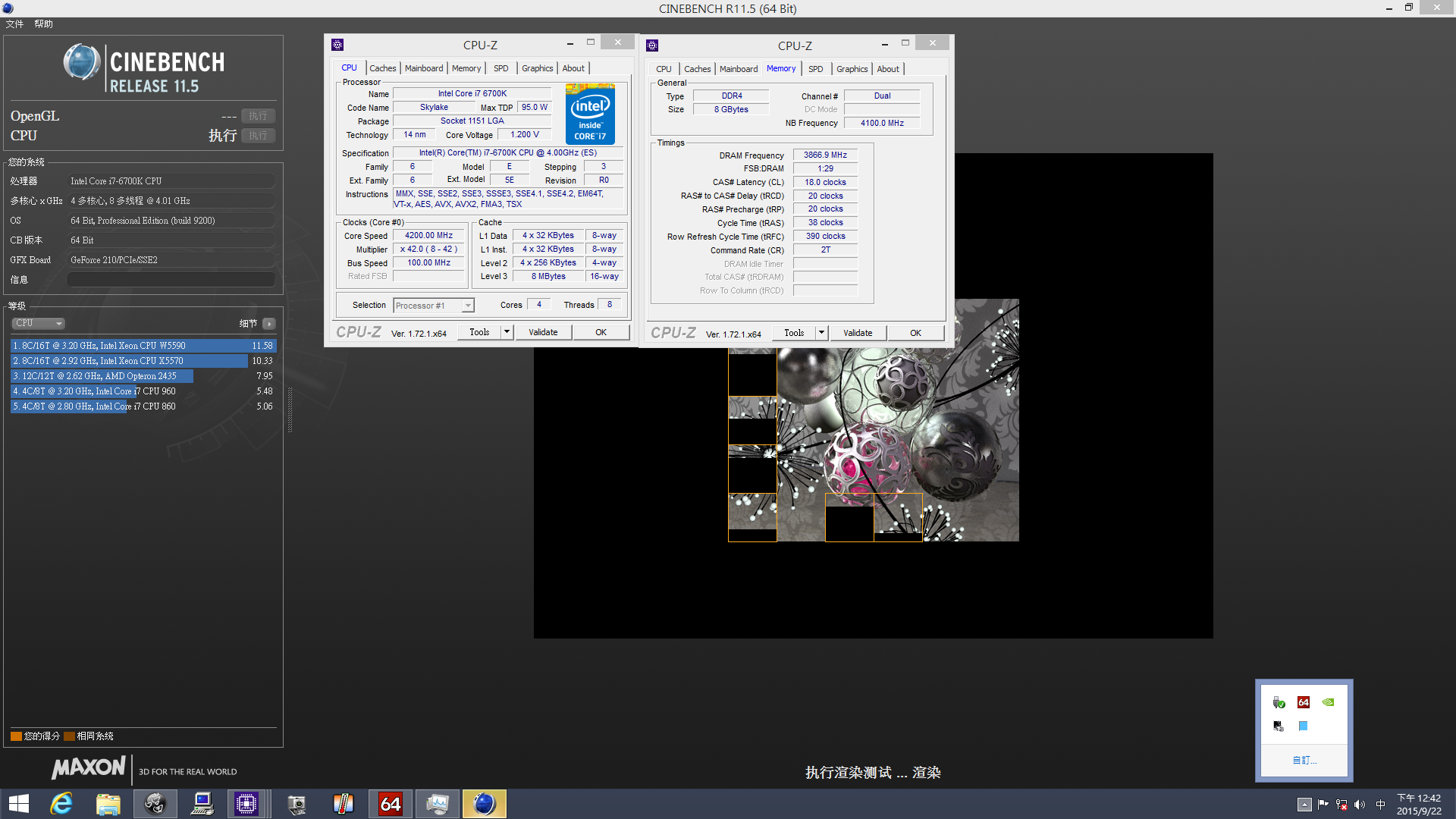This screenshot has width=1456, height=819.
Task: Open the 文件 menu in Cinebench
Action: pyautogui.click(x=14, y=24)
